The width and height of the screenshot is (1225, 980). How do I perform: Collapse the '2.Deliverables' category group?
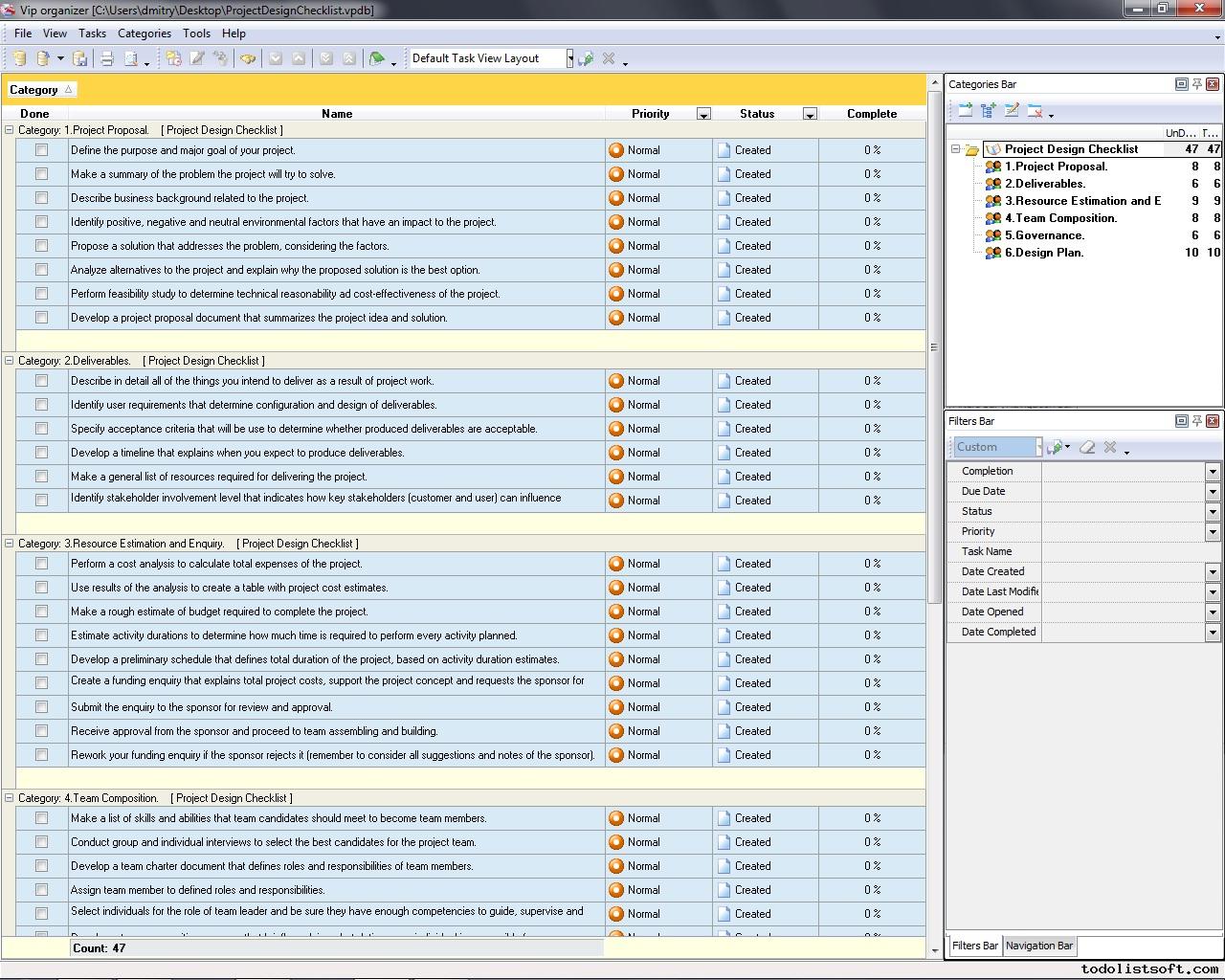(10, 361)
